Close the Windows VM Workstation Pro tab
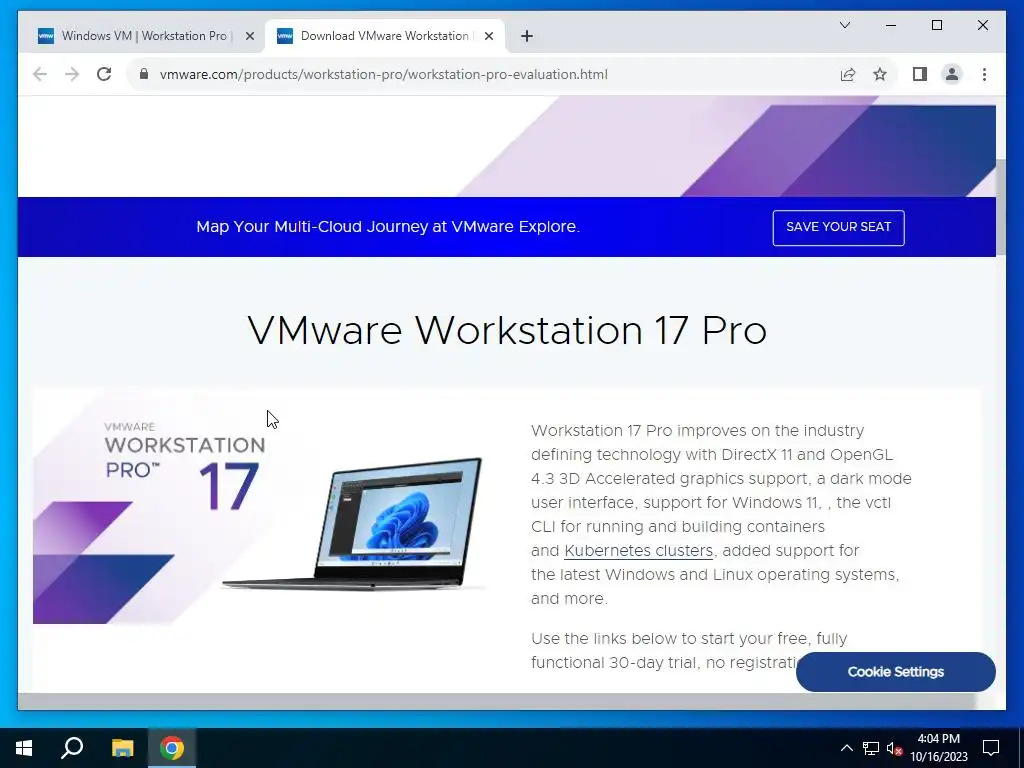 click(x=249, y=36)
